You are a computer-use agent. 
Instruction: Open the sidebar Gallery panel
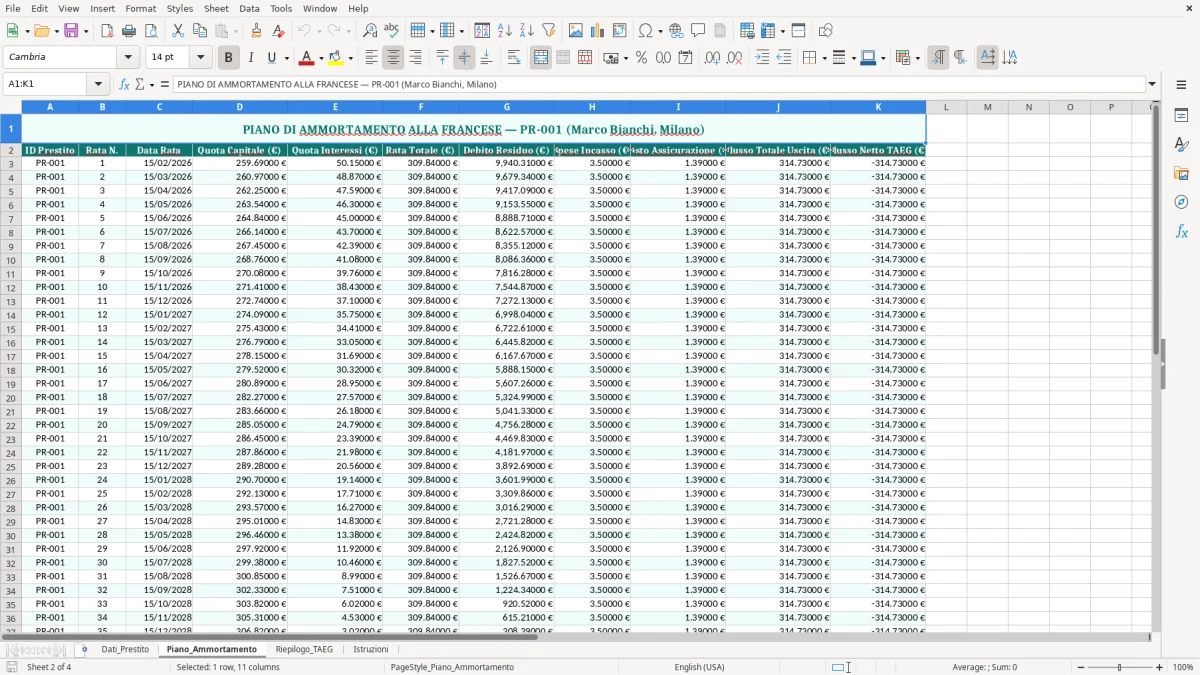tap(1181, 174)
